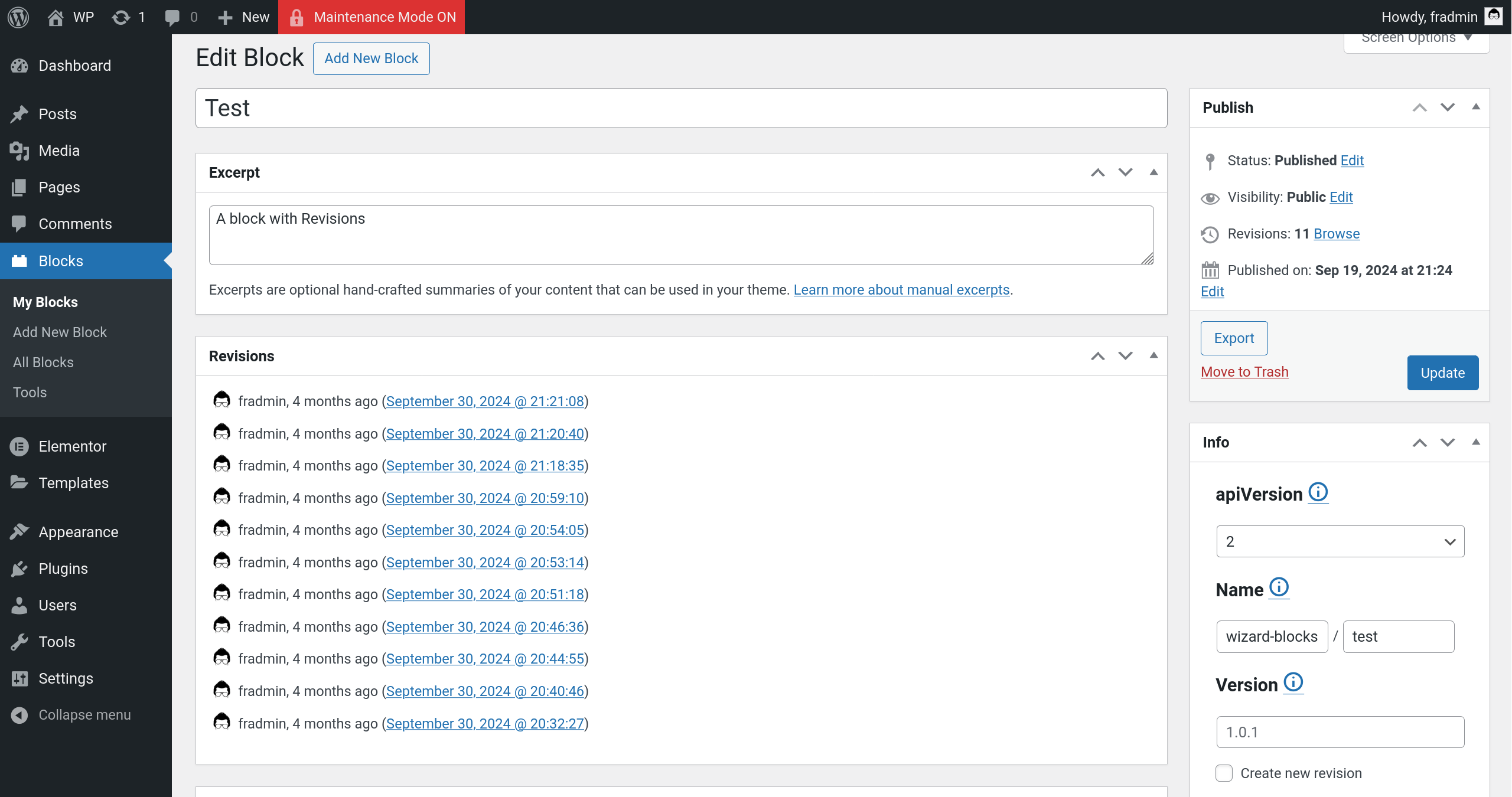Image resolution: width=1512 pixels, height=797 pixels.
Task: Click the Name field info icon
Action: click(1279, 587)
